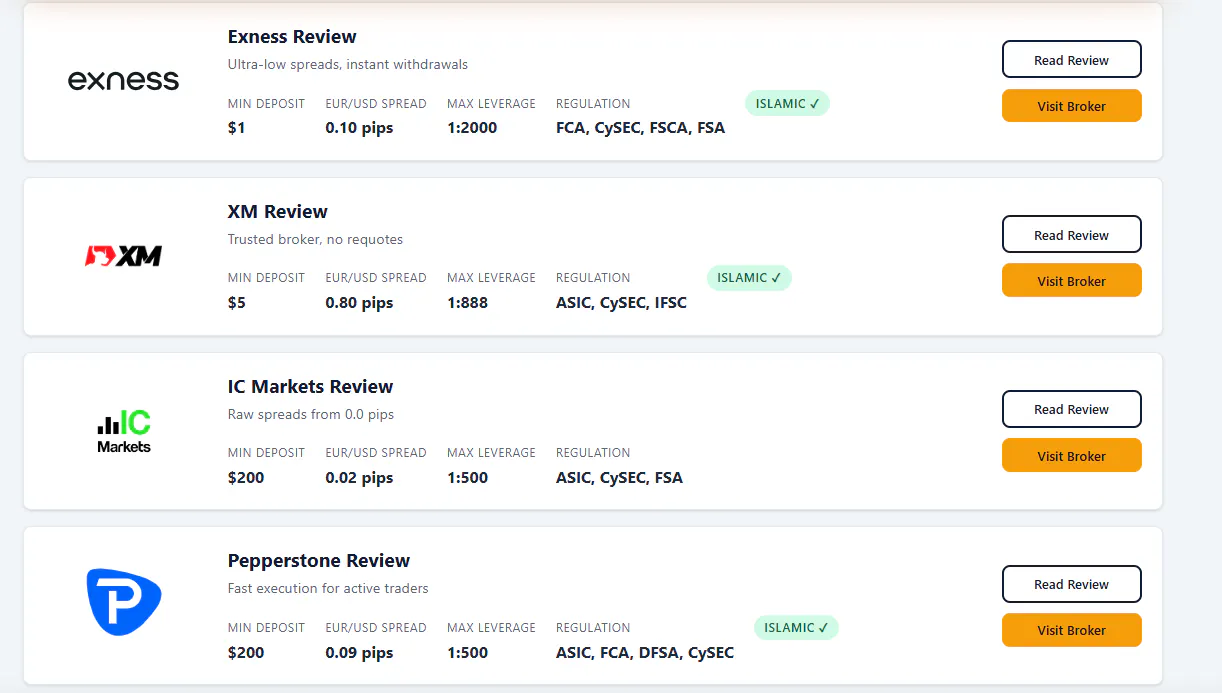Click the MIN DEPOSIT label on Exness card
The width and height of the screenshot is (1222, 693).
point(266,103)
